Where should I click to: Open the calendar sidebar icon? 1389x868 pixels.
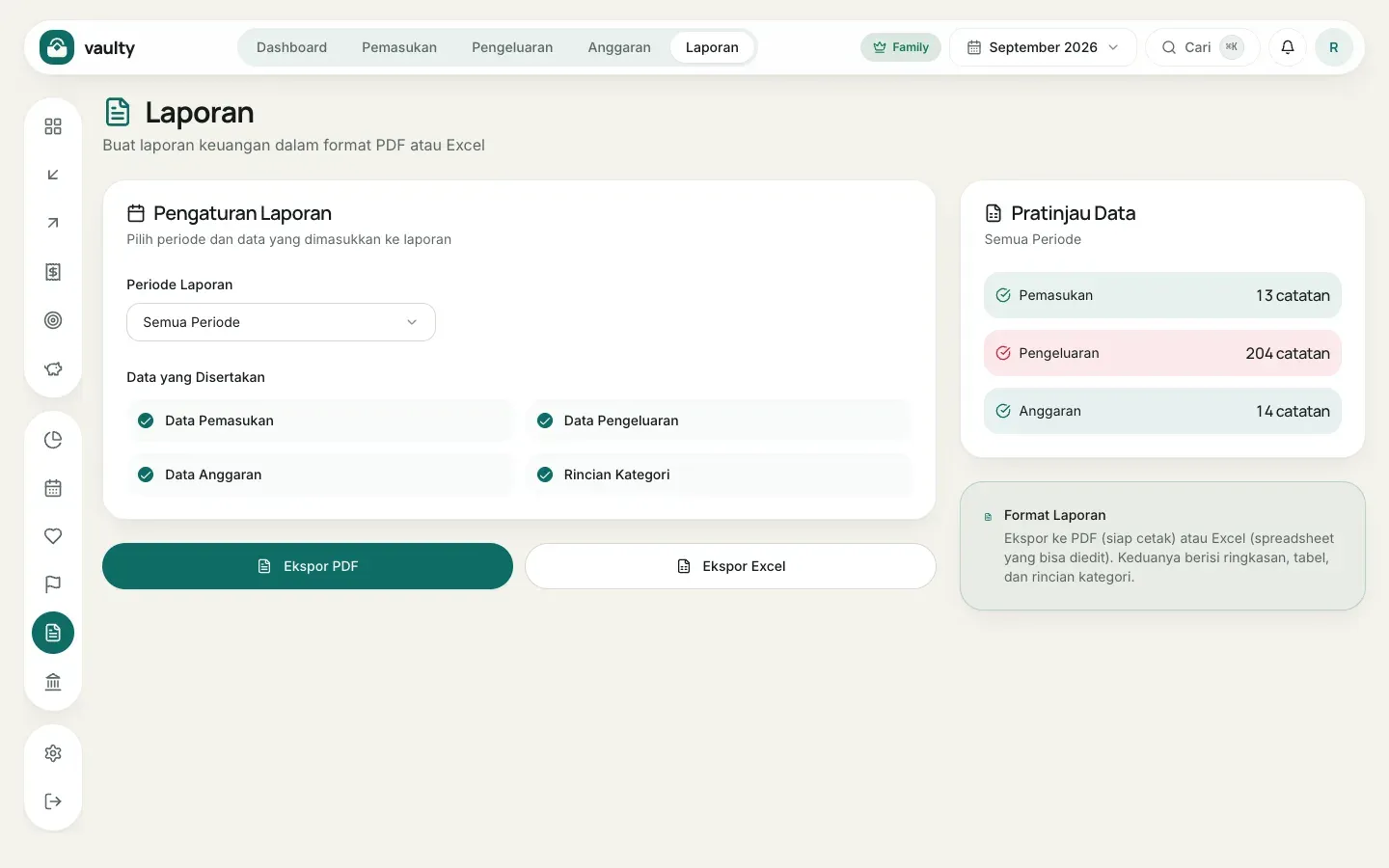pos(53,488)
